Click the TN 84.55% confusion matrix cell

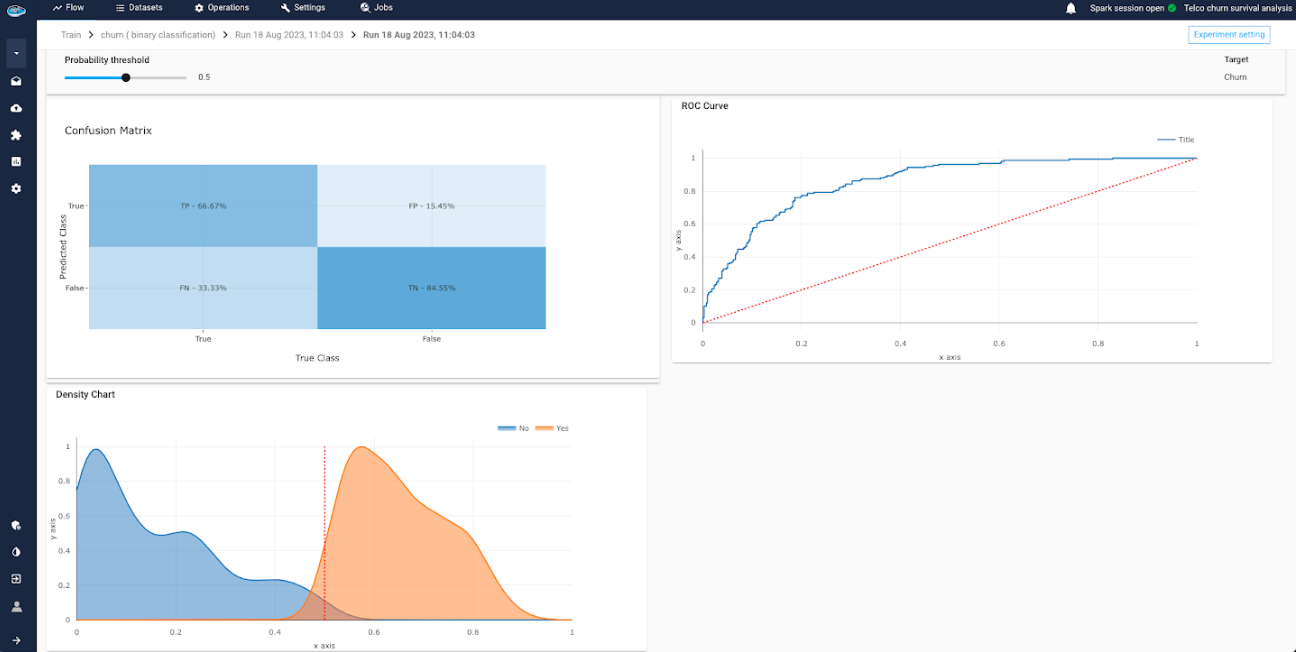tap(431, 288)
